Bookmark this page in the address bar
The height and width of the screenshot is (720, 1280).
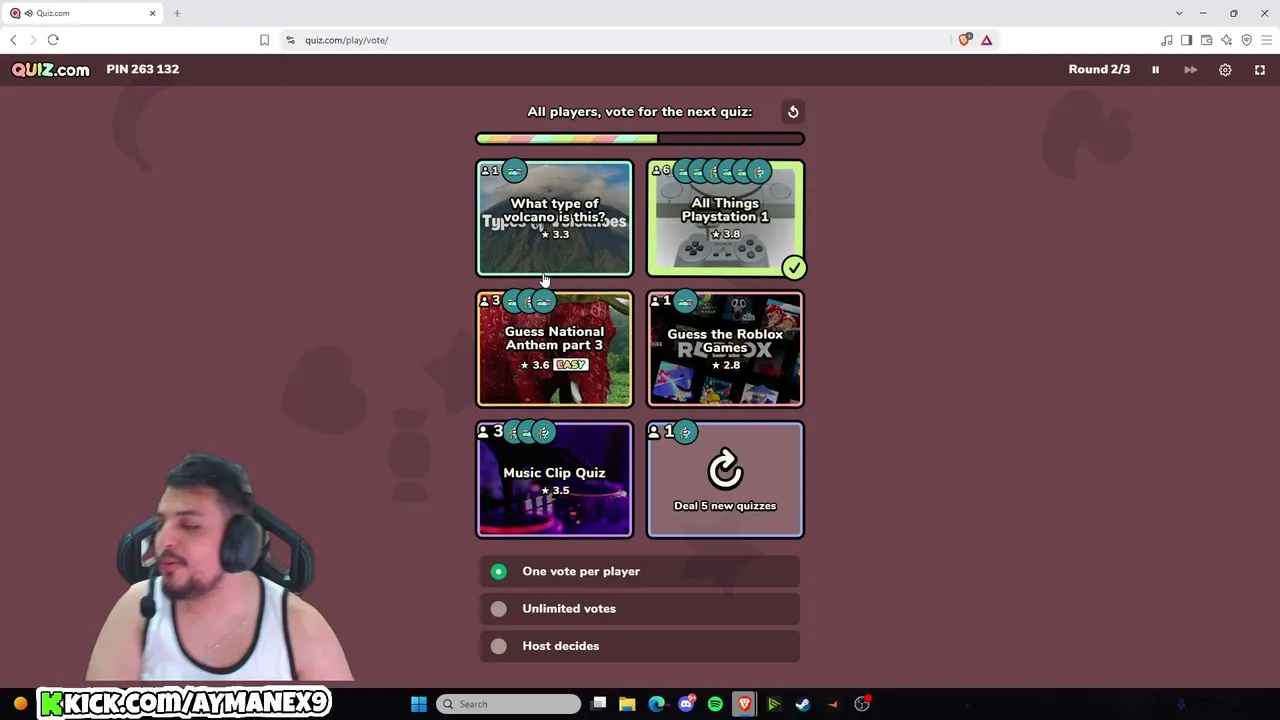coord(264,40)
